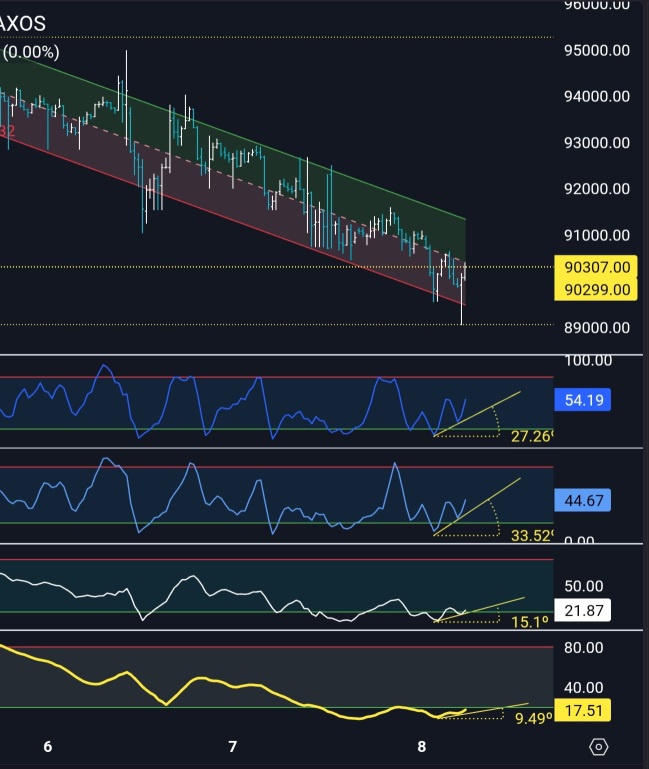
Task: Click the 90299.00 yellow price tag
Action: pyautogui.click(x=596, y=289)
